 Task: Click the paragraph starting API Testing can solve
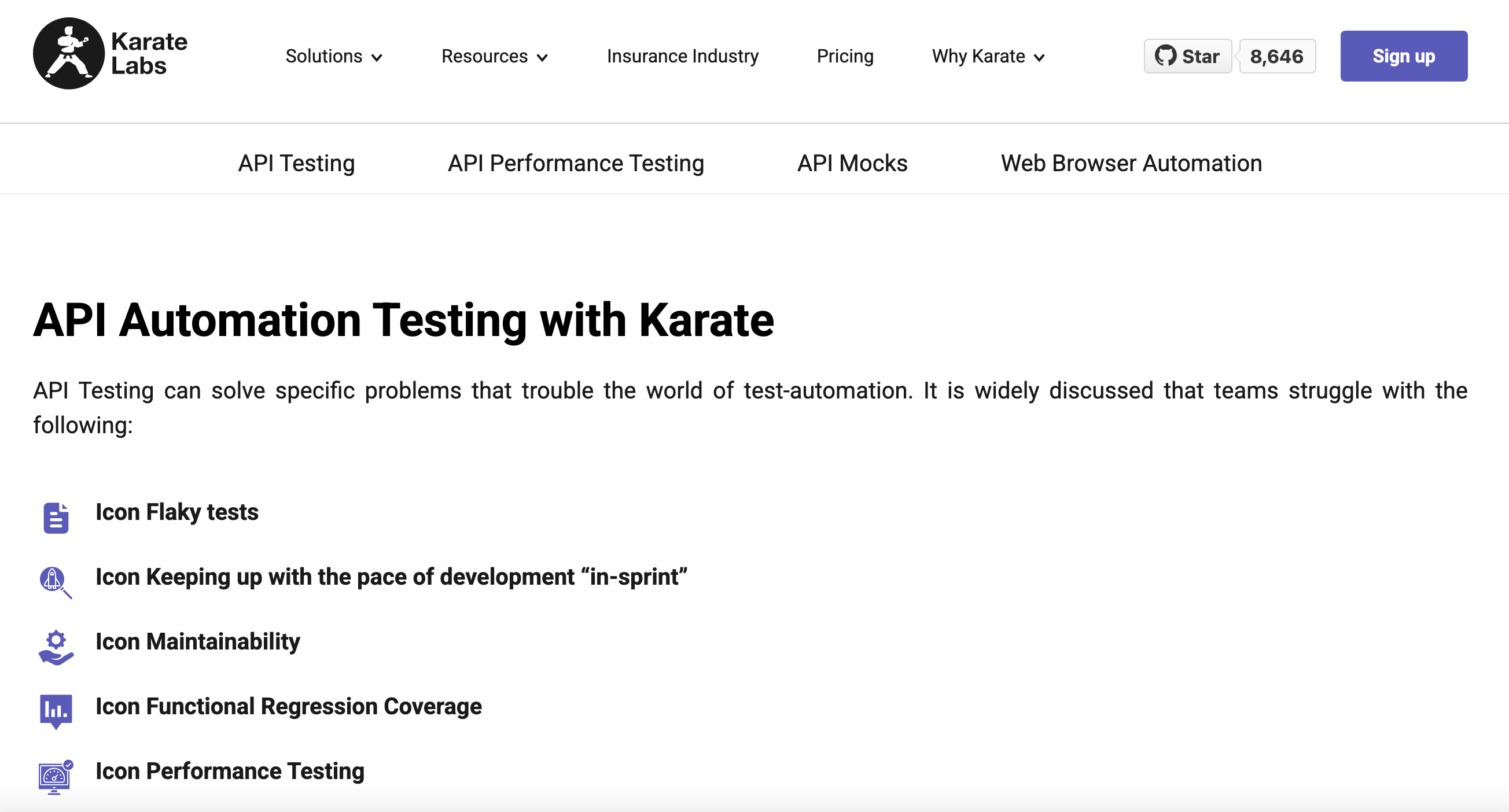point(750,408)
